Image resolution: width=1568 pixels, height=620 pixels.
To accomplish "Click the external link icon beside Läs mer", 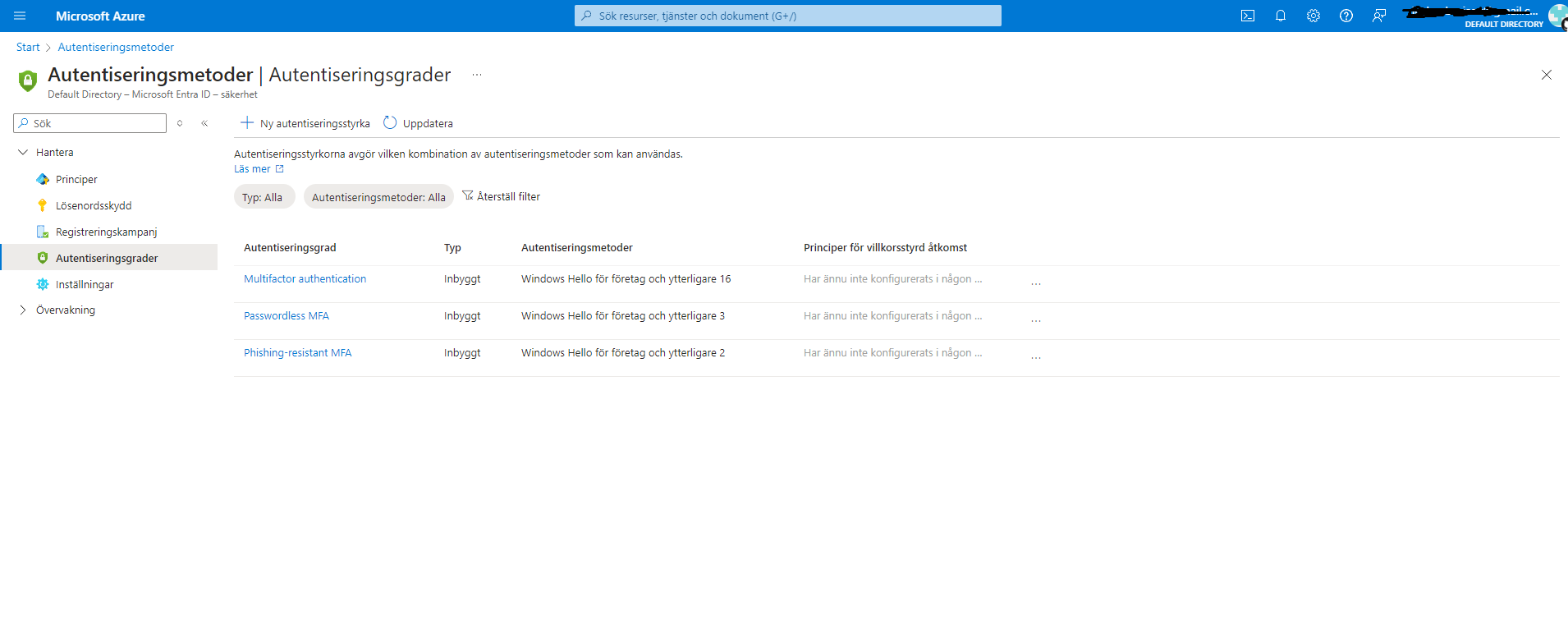I will [279, 169].
